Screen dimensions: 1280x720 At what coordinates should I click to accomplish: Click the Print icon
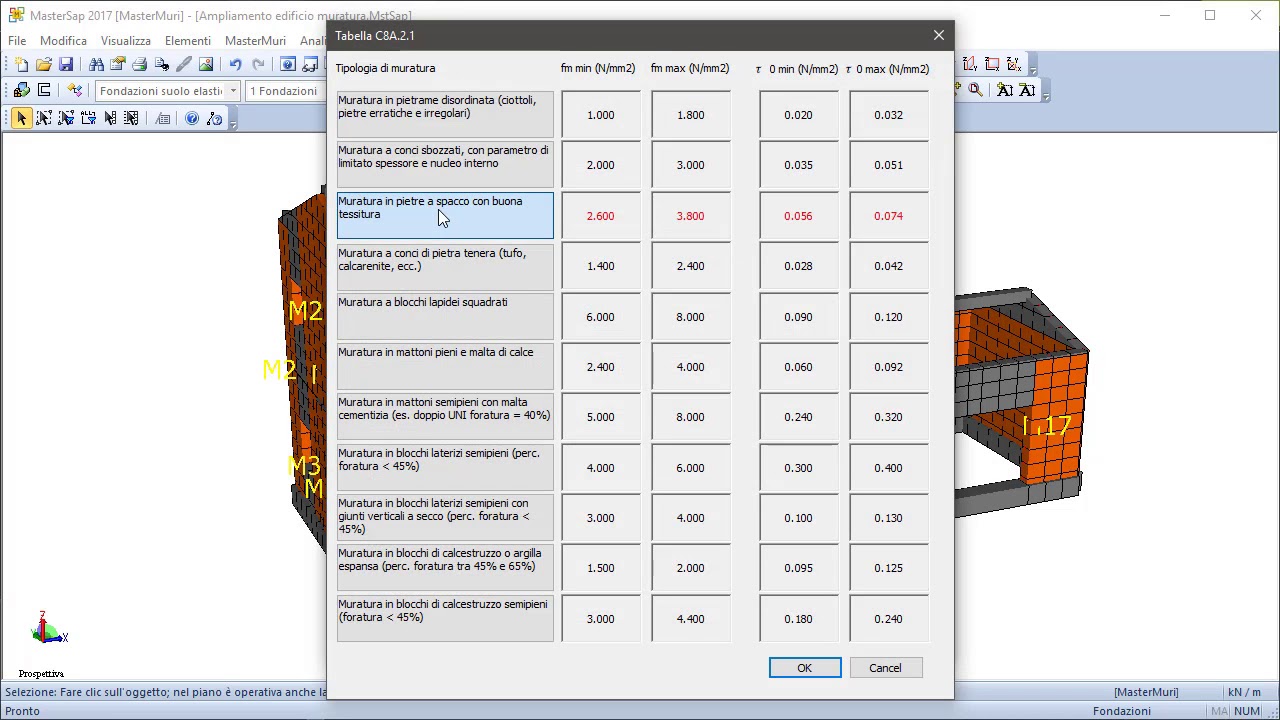coord(139,64)
